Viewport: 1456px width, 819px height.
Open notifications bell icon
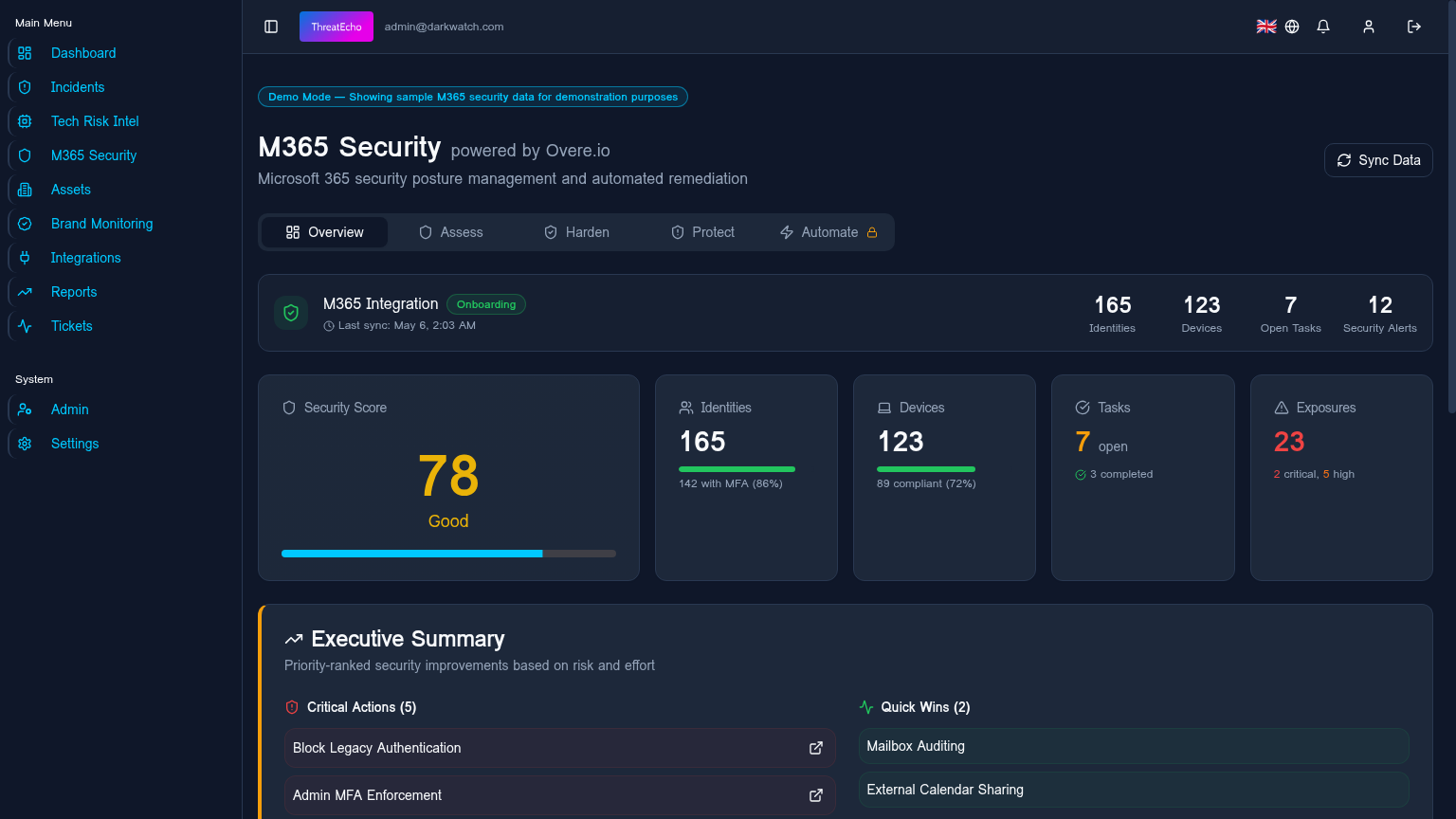1323,27
